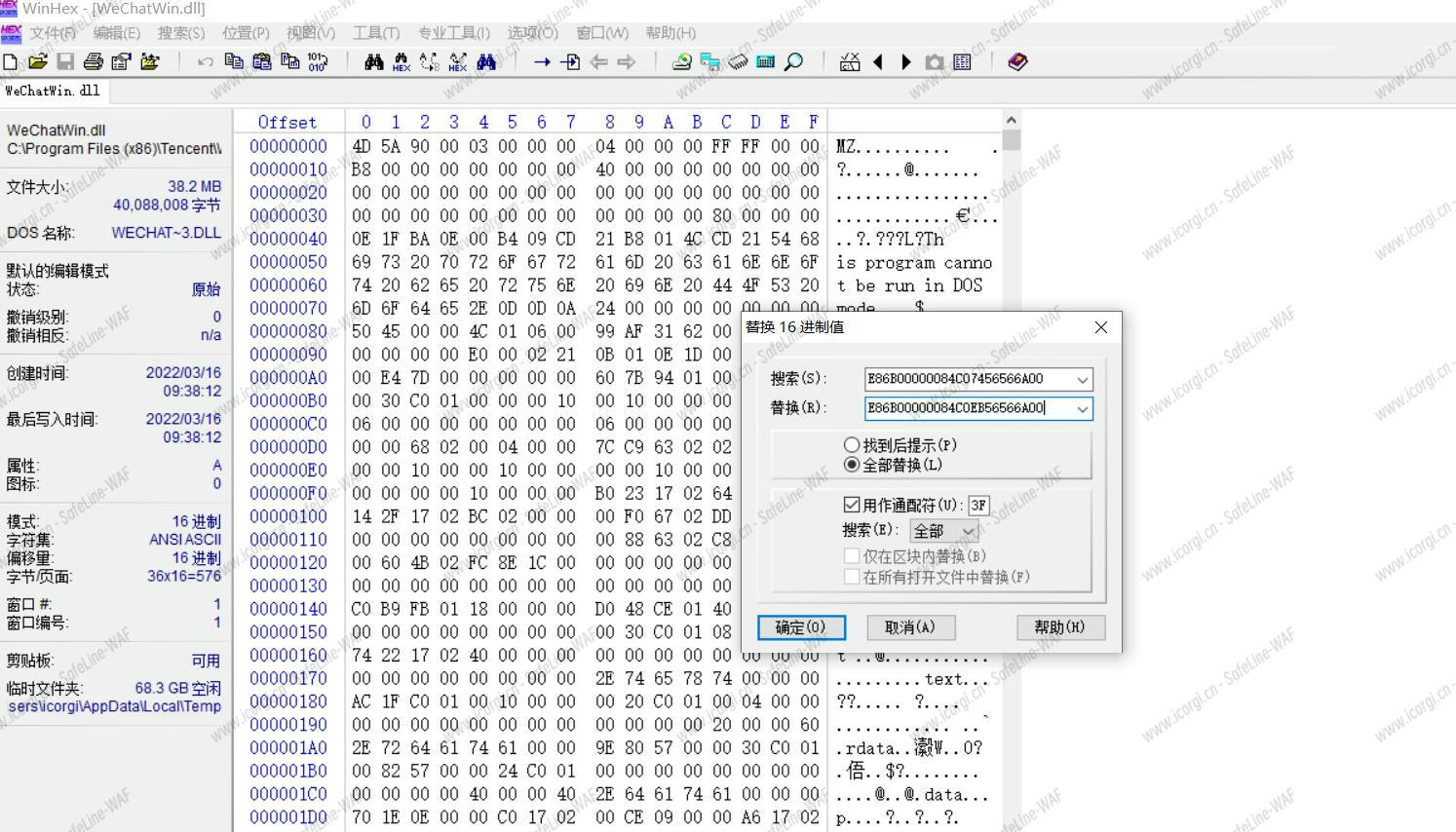The image size is (1456, 832).
Task: Click the 原始 state value
Action: (206, 289)
